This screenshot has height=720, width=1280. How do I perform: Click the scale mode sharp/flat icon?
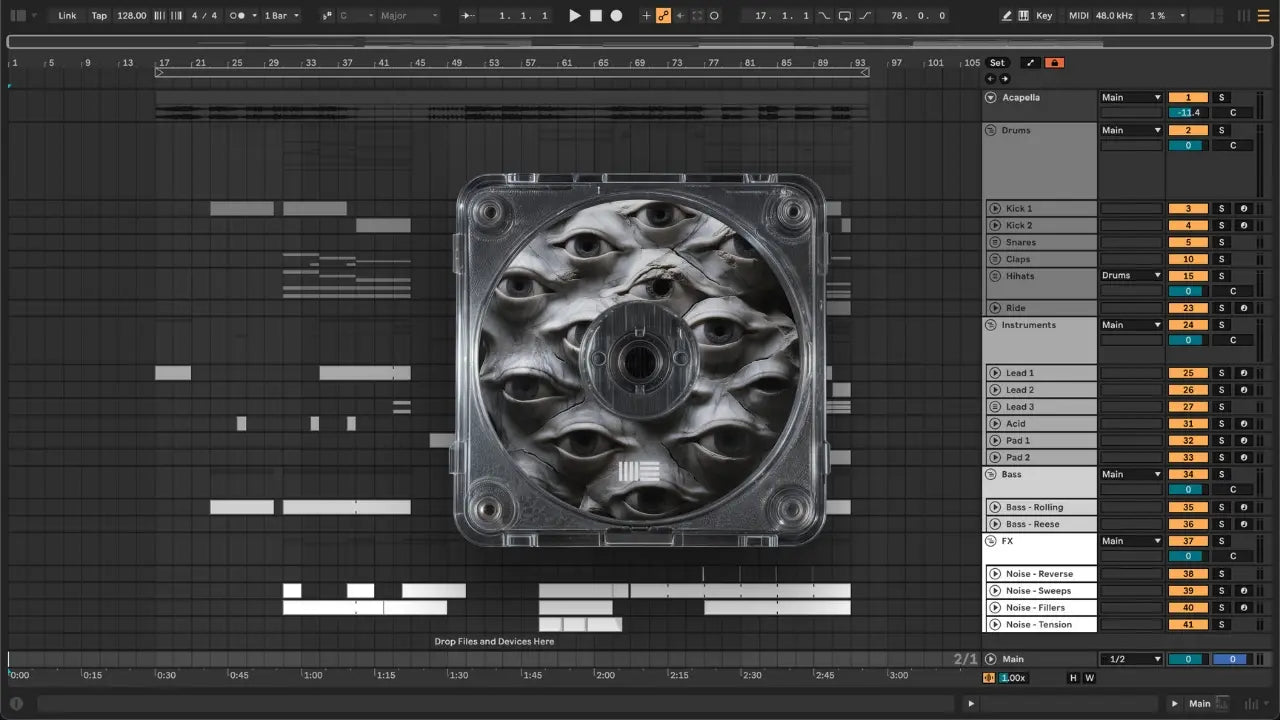click(x=327, y=16)
